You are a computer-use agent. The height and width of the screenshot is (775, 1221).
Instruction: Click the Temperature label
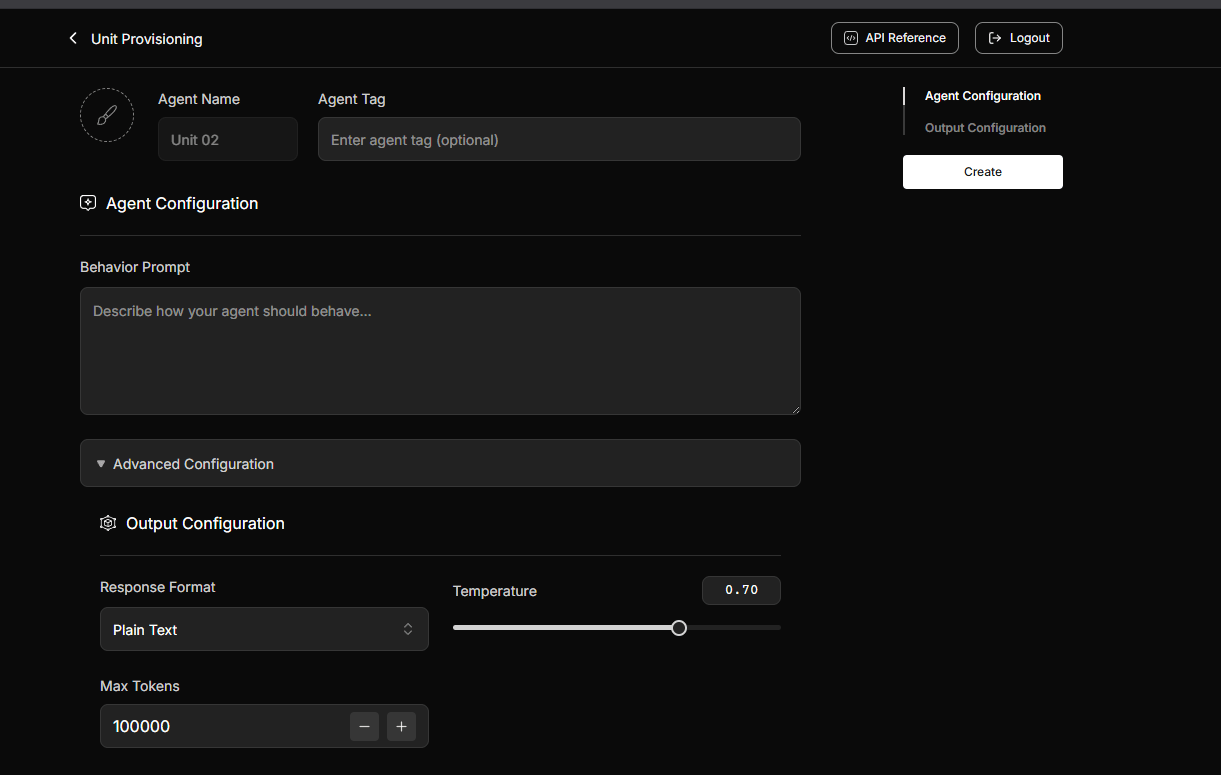pos(495,591)
